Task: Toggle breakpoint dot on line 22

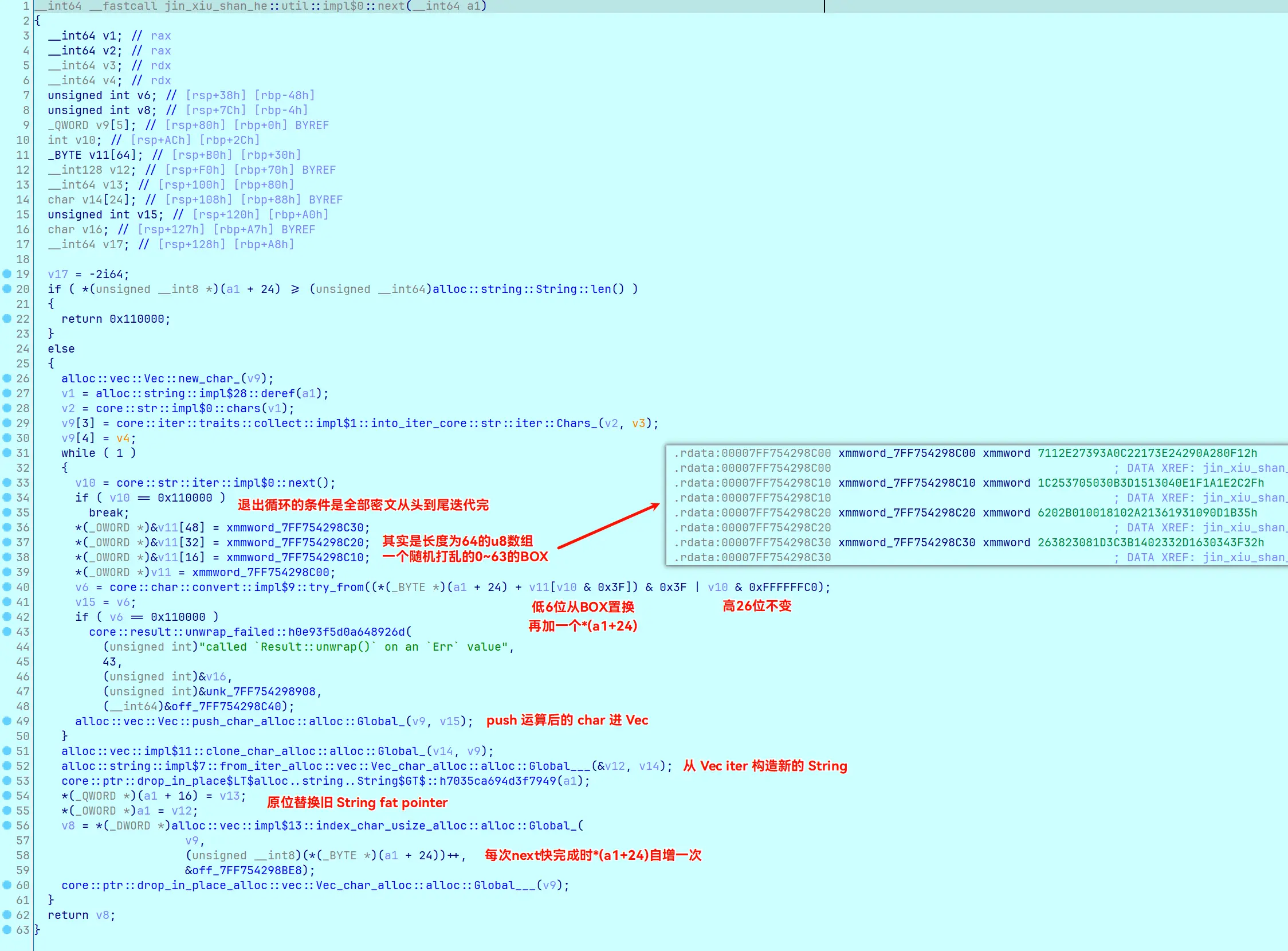Action: pyautogui.click(x=7, y=318)
